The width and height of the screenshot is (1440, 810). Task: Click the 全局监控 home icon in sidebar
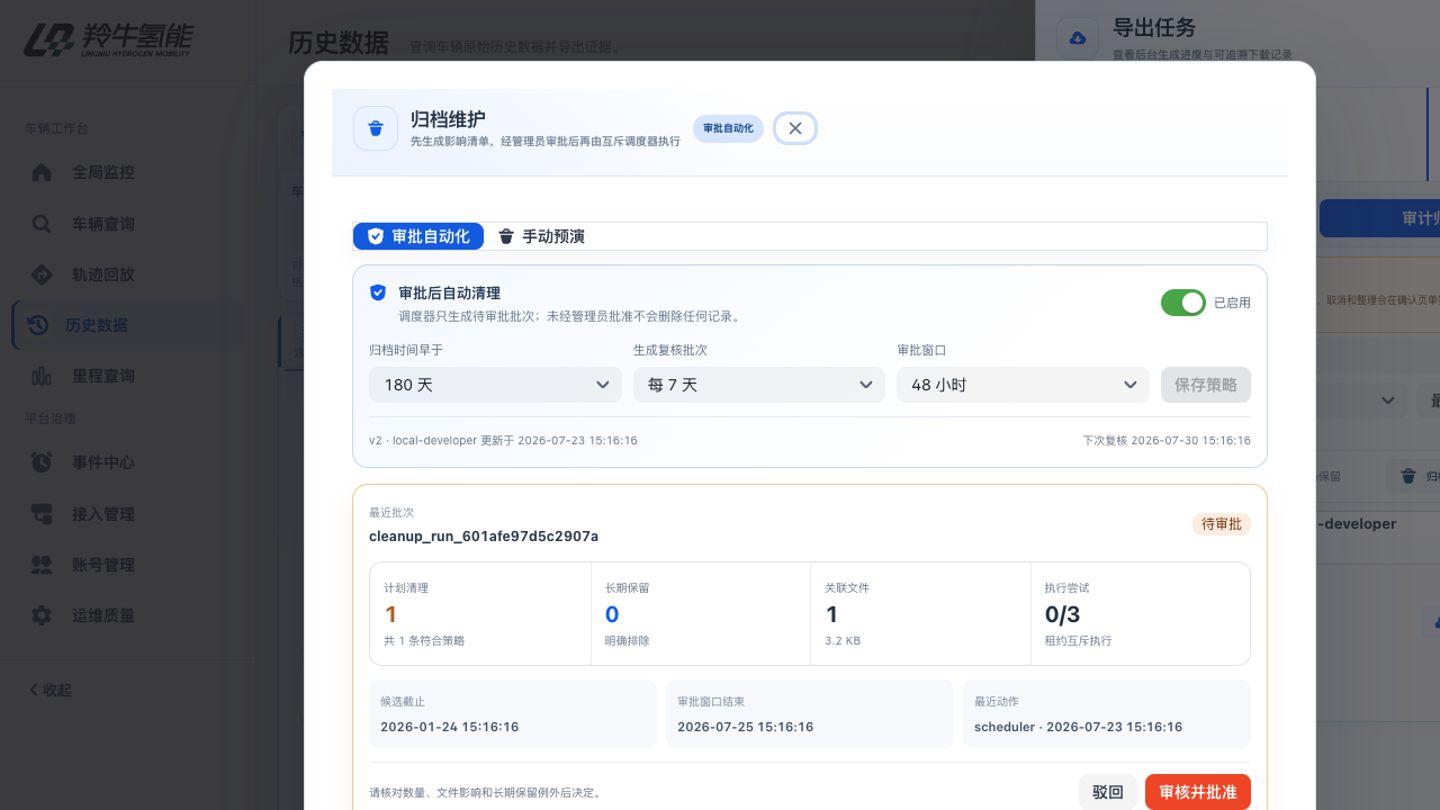coord(41,172)
